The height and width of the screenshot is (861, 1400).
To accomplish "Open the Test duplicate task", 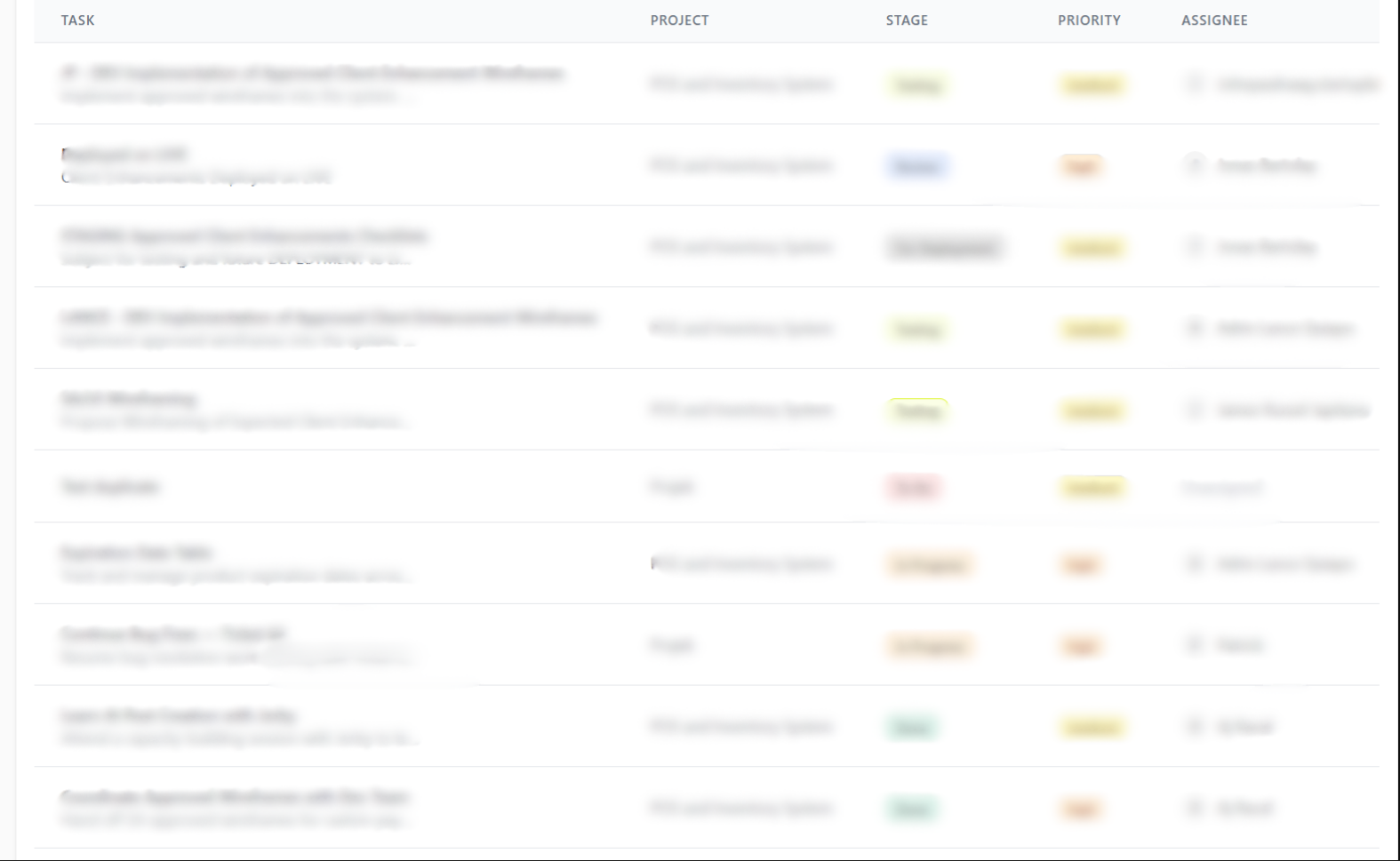I will (x=110, y=487).
